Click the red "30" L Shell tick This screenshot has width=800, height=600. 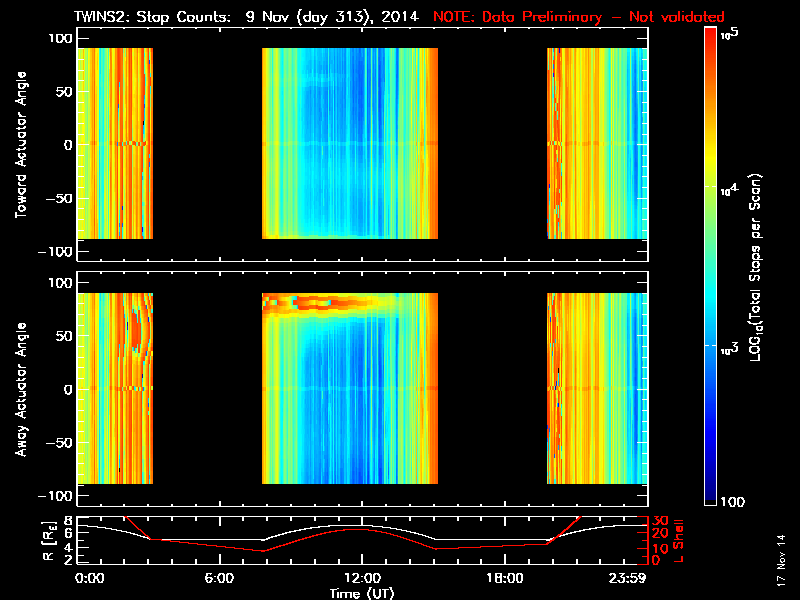pyautogui.click(x=660, y=521)
